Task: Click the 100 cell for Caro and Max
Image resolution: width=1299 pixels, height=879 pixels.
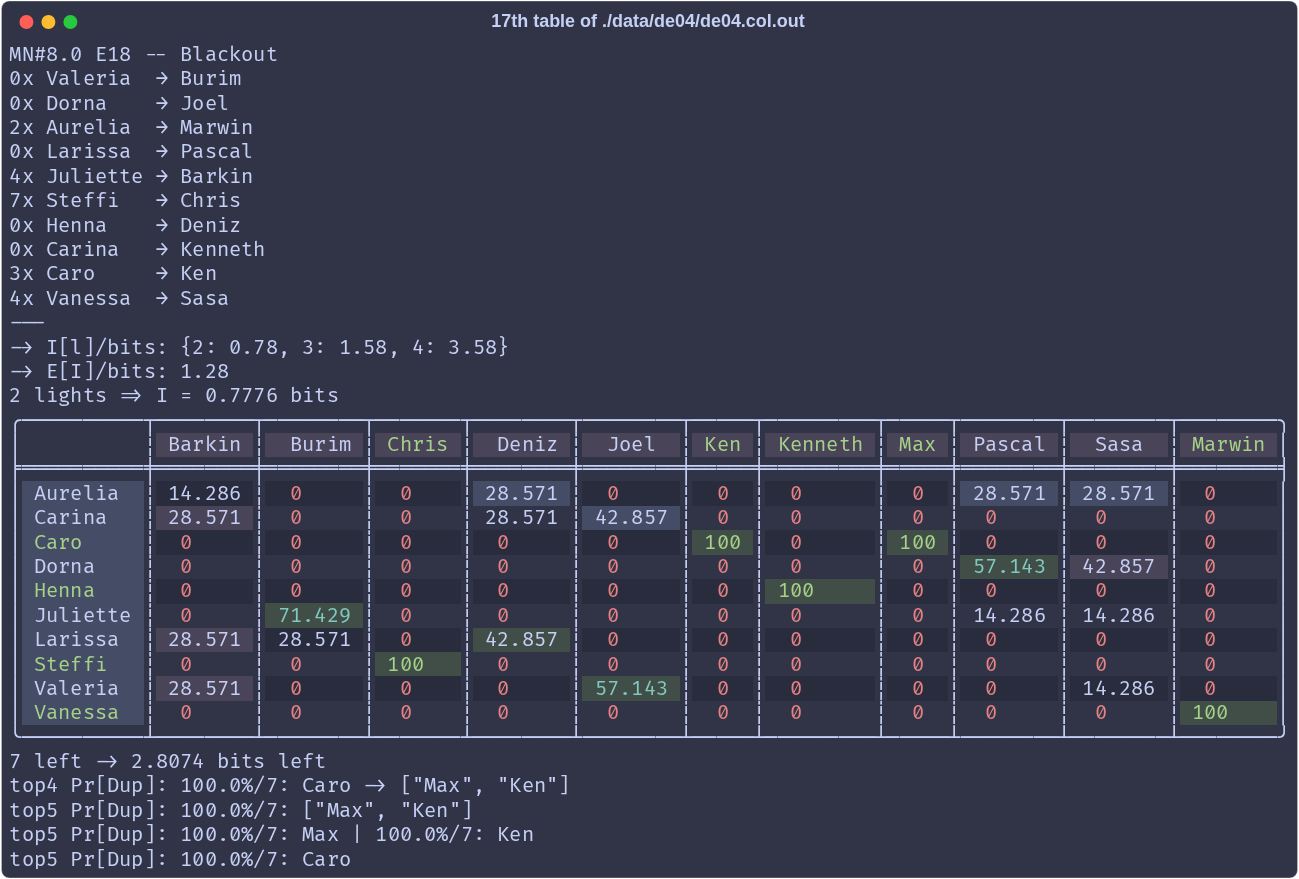Action: 917,542
